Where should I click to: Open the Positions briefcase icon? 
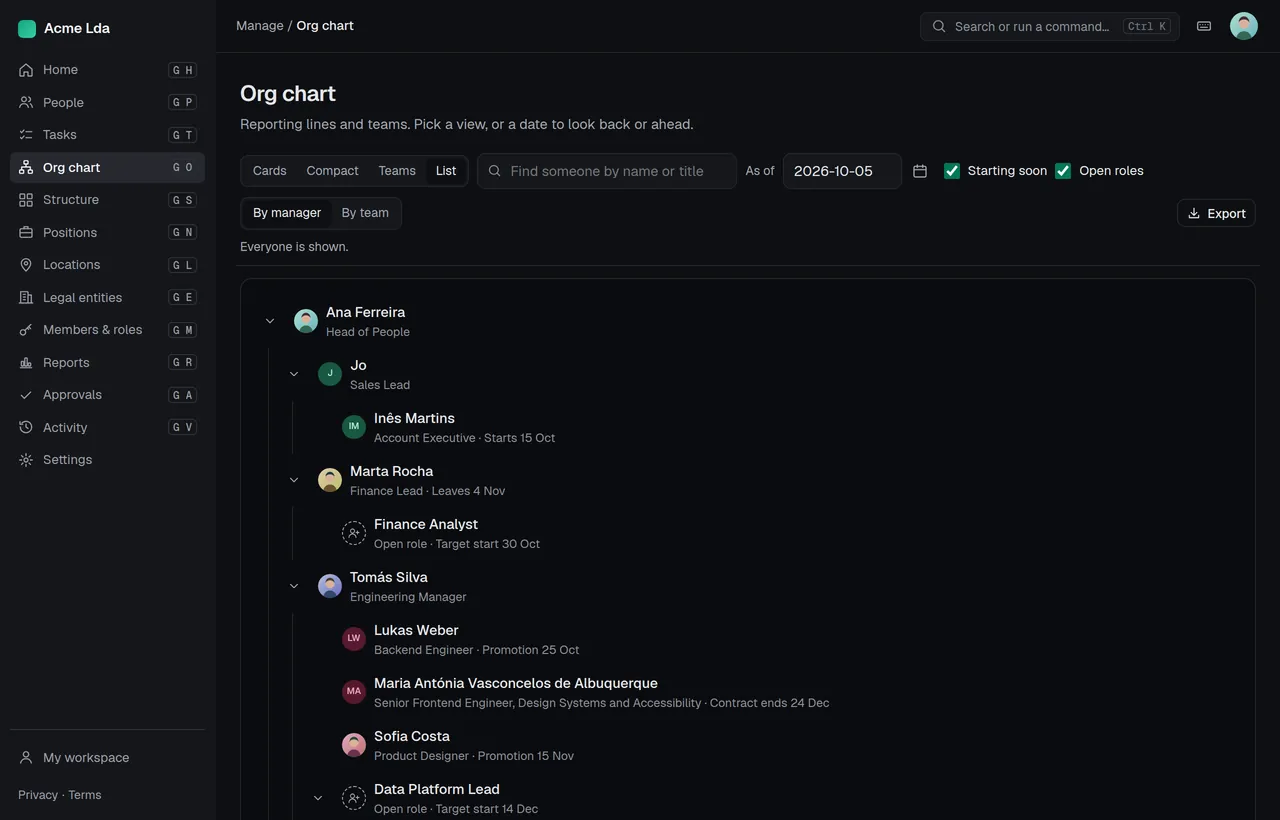pos(26,232)
